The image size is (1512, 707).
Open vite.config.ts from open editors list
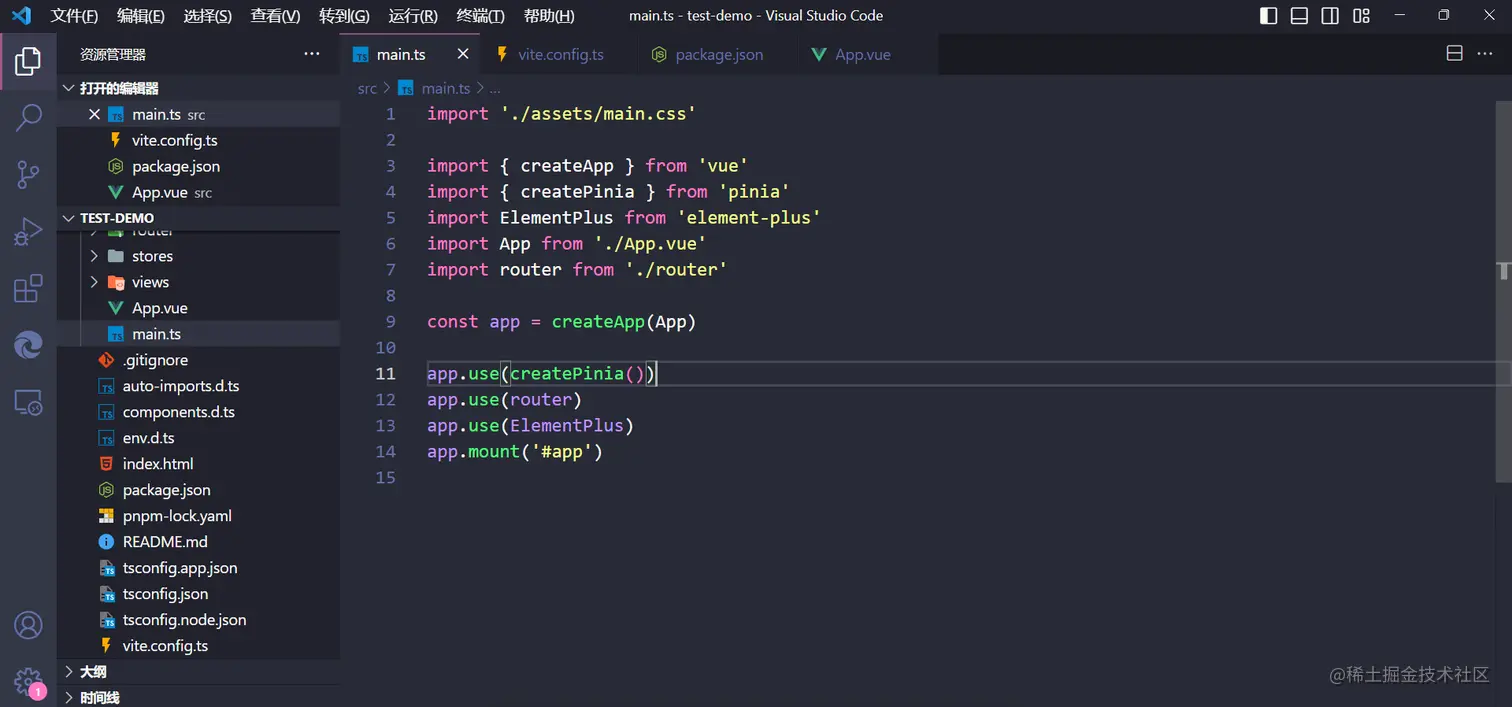pyautogui.click(x=198, y=141)
